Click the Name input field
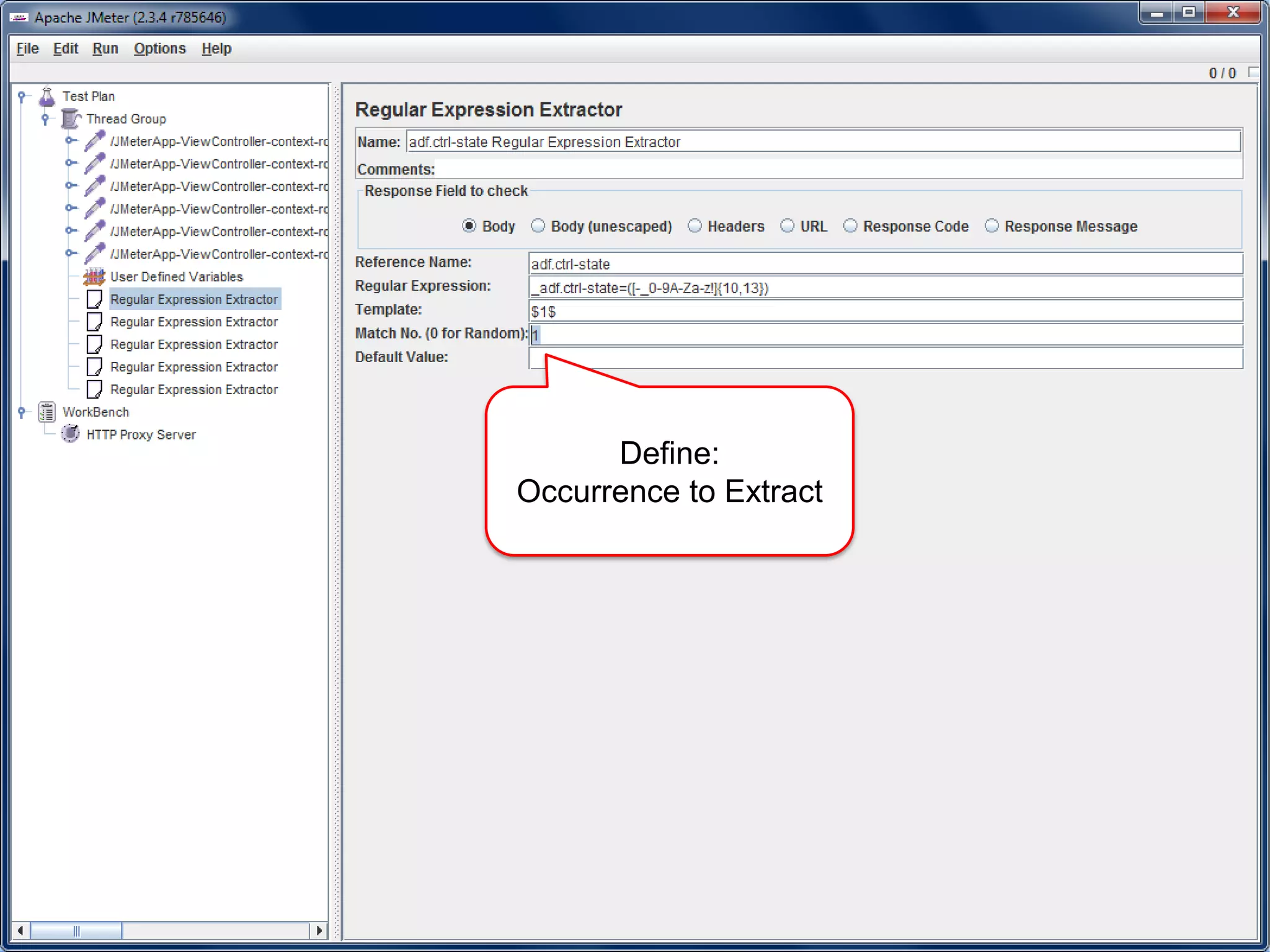The width and height of the screenshot is (1270, 952). click(x=824, y=141)
